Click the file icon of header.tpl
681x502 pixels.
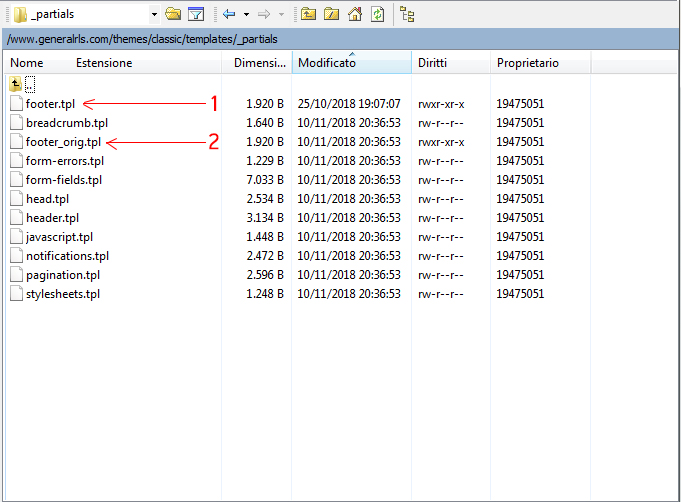pos(17,218)
